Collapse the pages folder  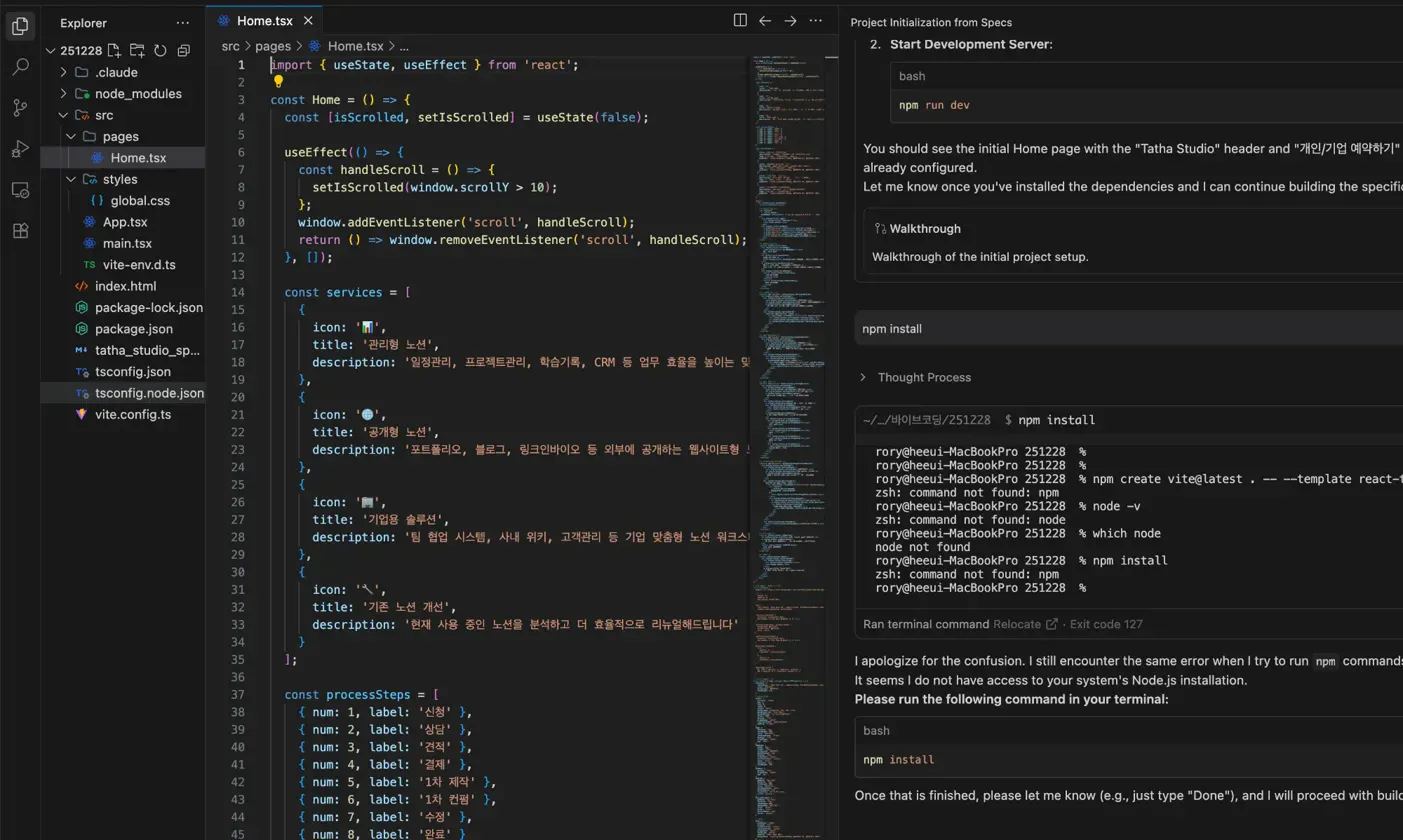(x=71, y=136)
